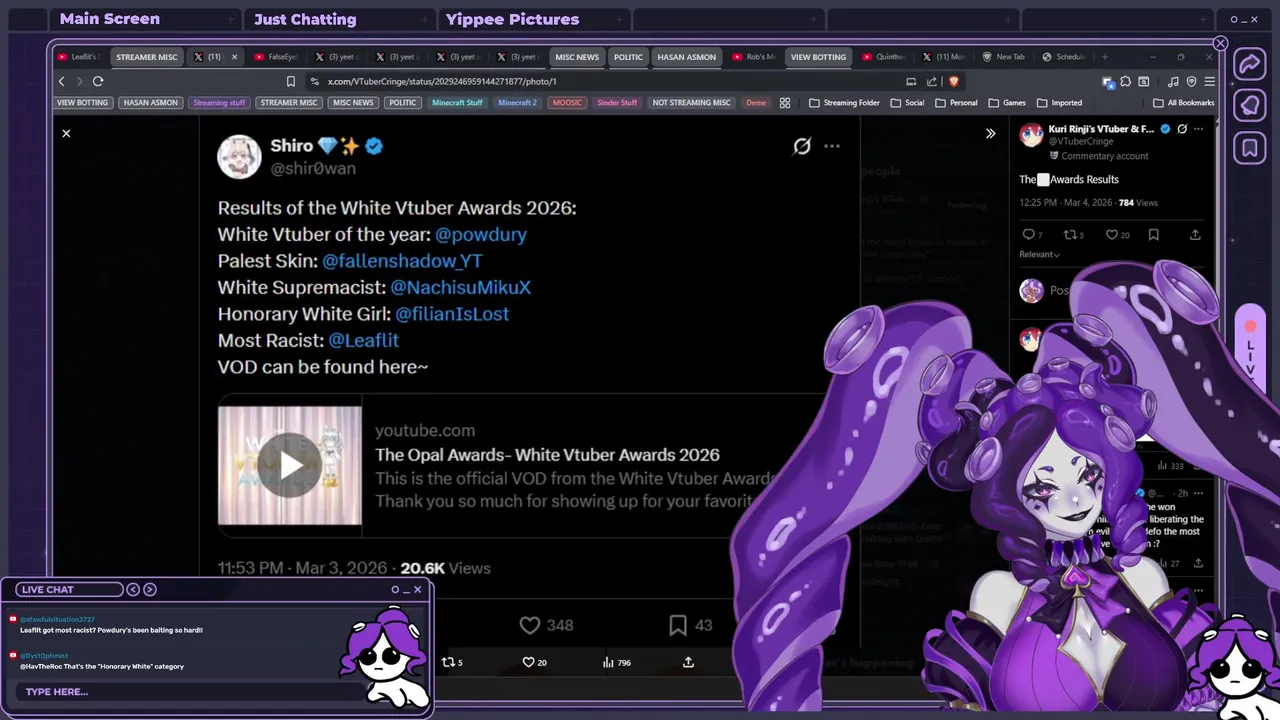
Task: Open the Games bookmark folder
Action: (x=1007, y=103)
